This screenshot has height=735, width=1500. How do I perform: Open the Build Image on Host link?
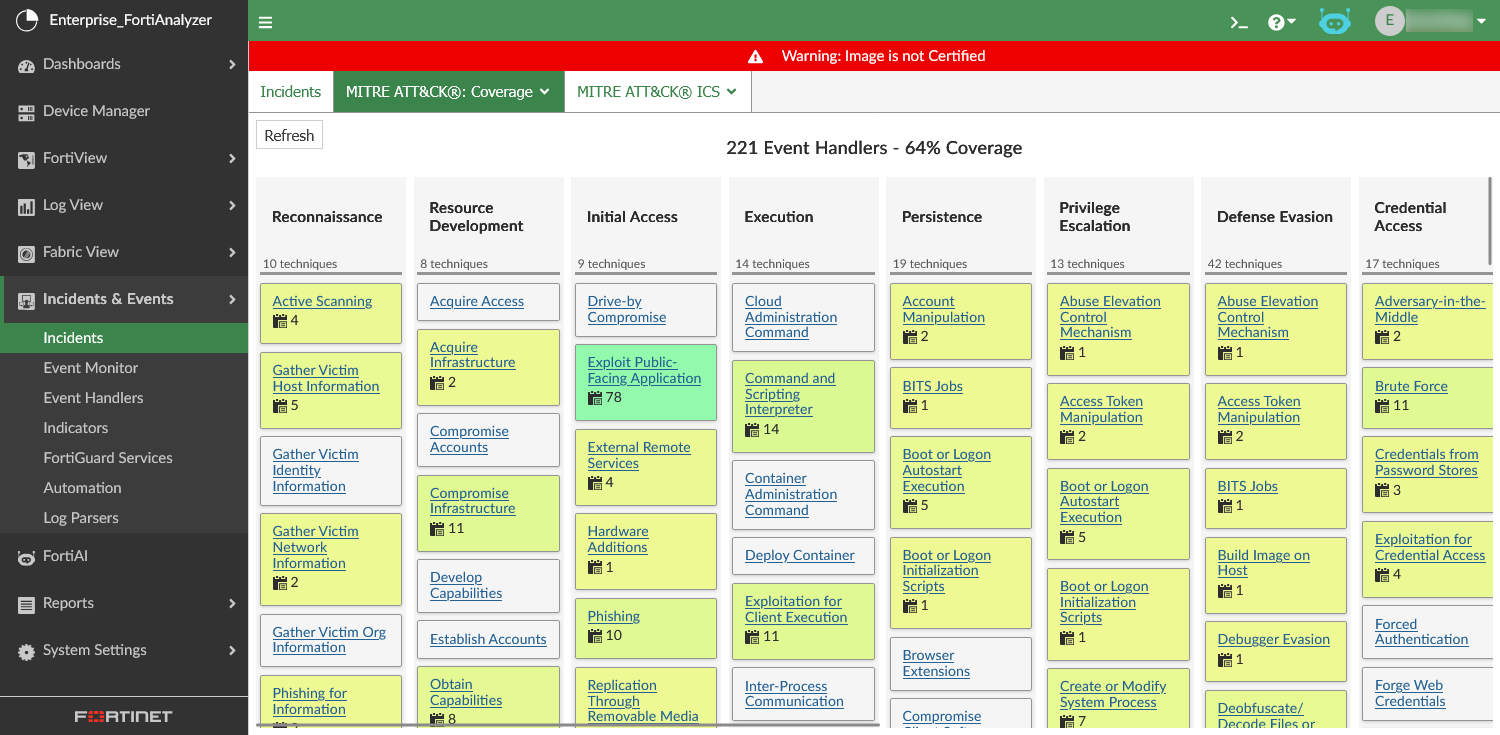pos(1264,563)
